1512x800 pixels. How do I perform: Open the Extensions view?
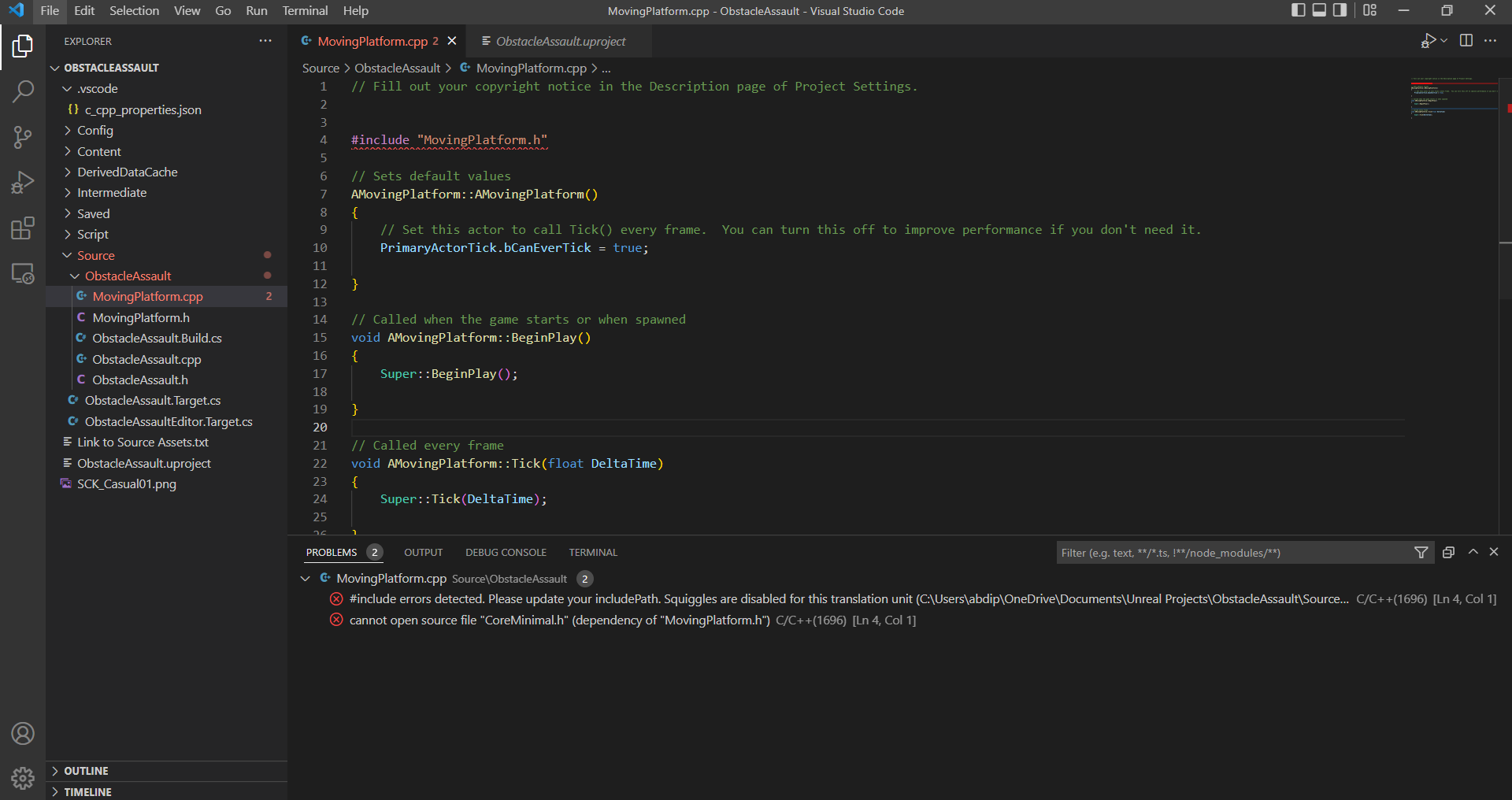click(23, 228)
